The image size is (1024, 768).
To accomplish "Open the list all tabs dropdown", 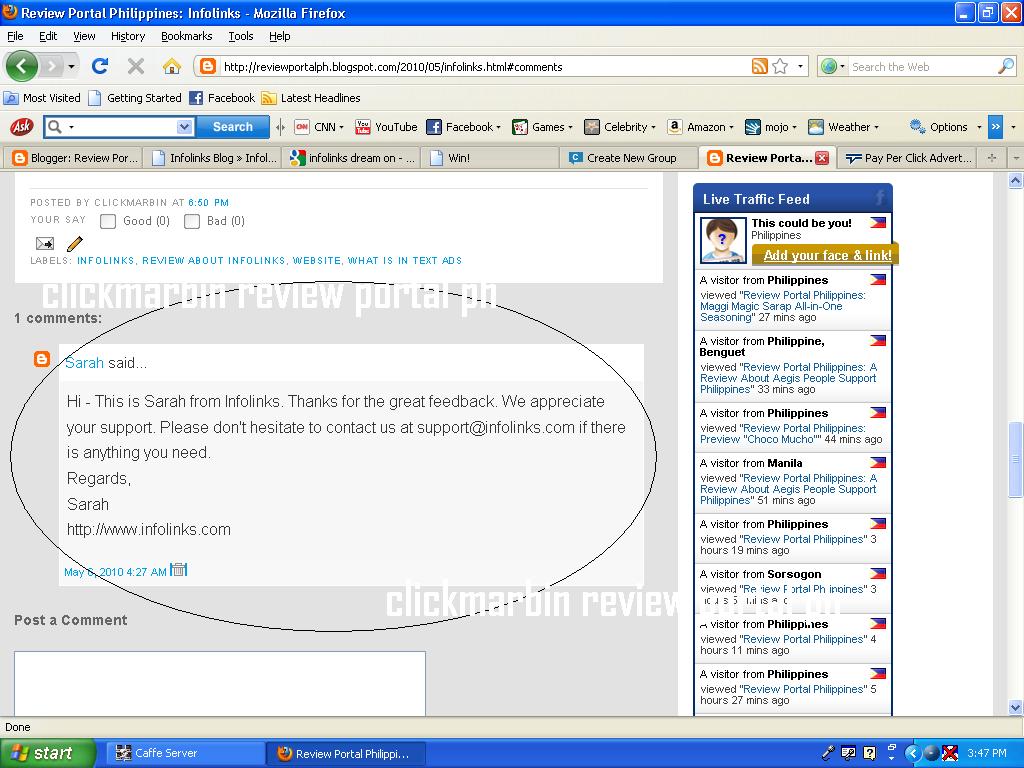I will point(1015,158).
